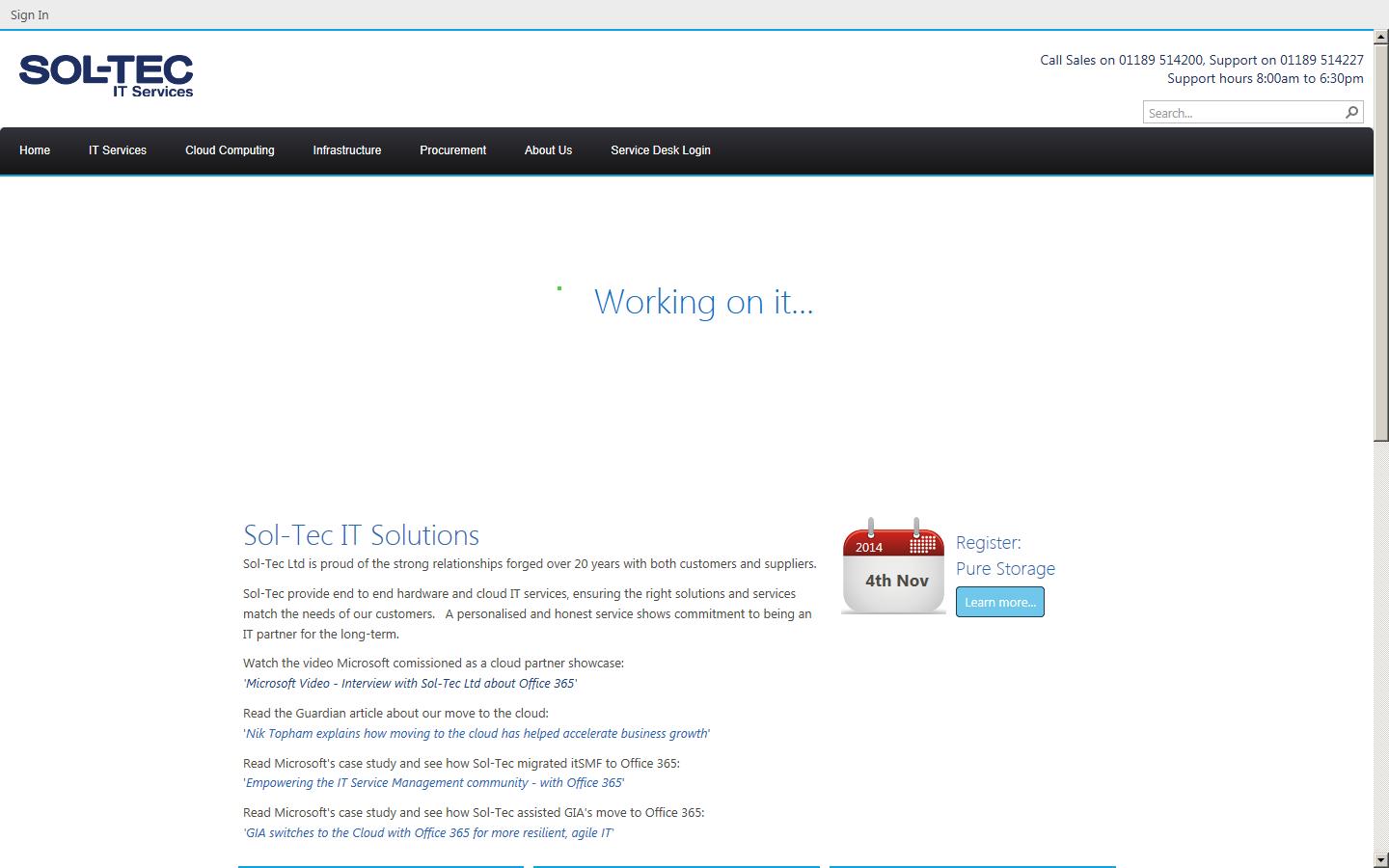Click the Sign In link
The height and width of the screenshot is (868, 1389).
click(x=29, y=14)
